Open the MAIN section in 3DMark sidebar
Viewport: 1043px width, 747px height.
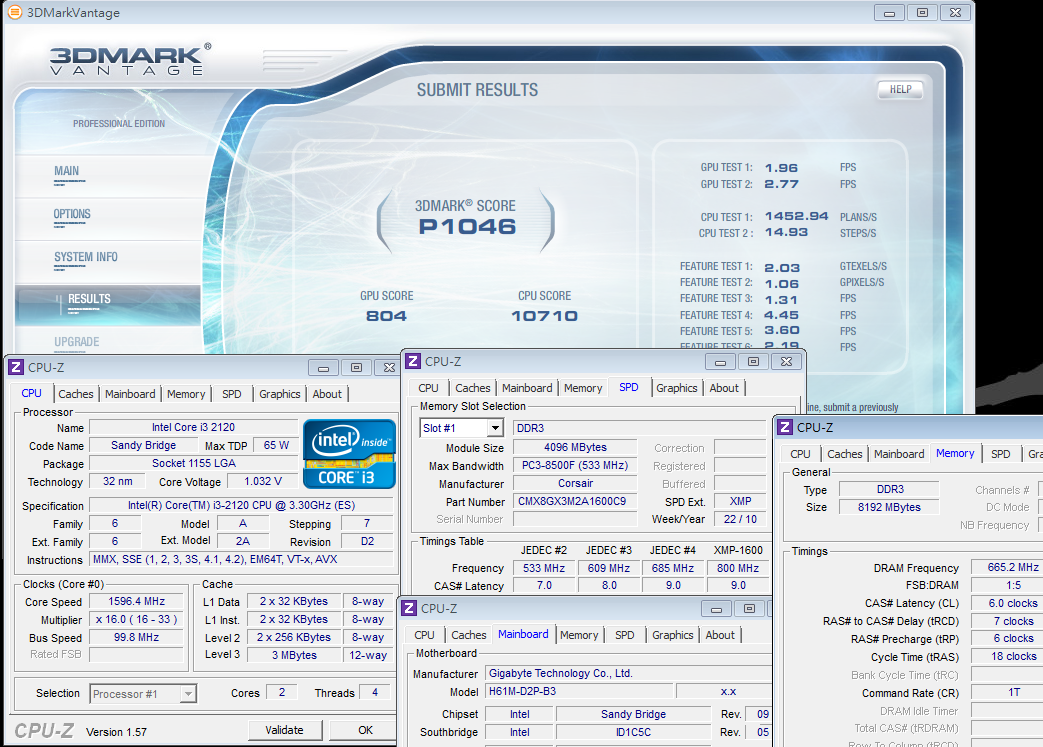(67, 171)
